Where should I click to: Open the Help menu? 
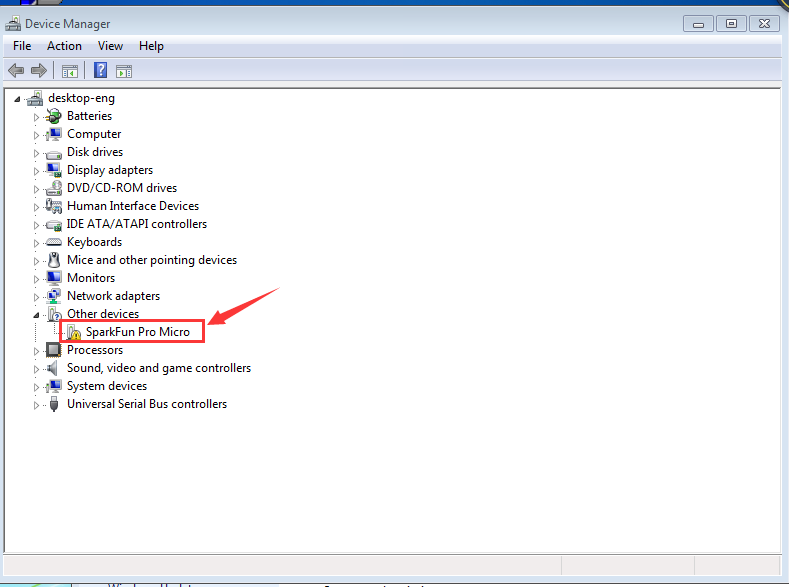click(x=151, y=46)
